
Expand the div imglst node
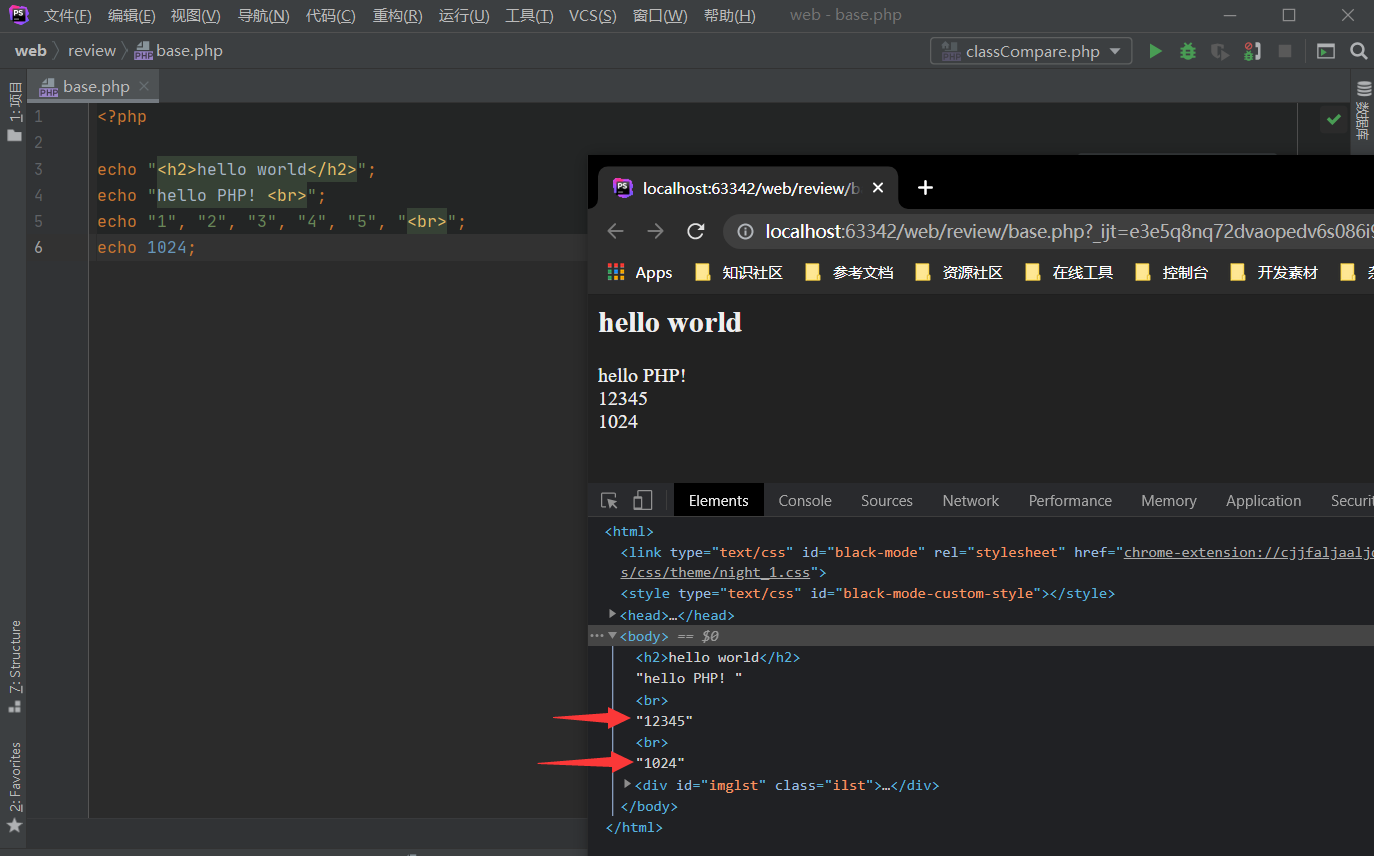[628, 784]
